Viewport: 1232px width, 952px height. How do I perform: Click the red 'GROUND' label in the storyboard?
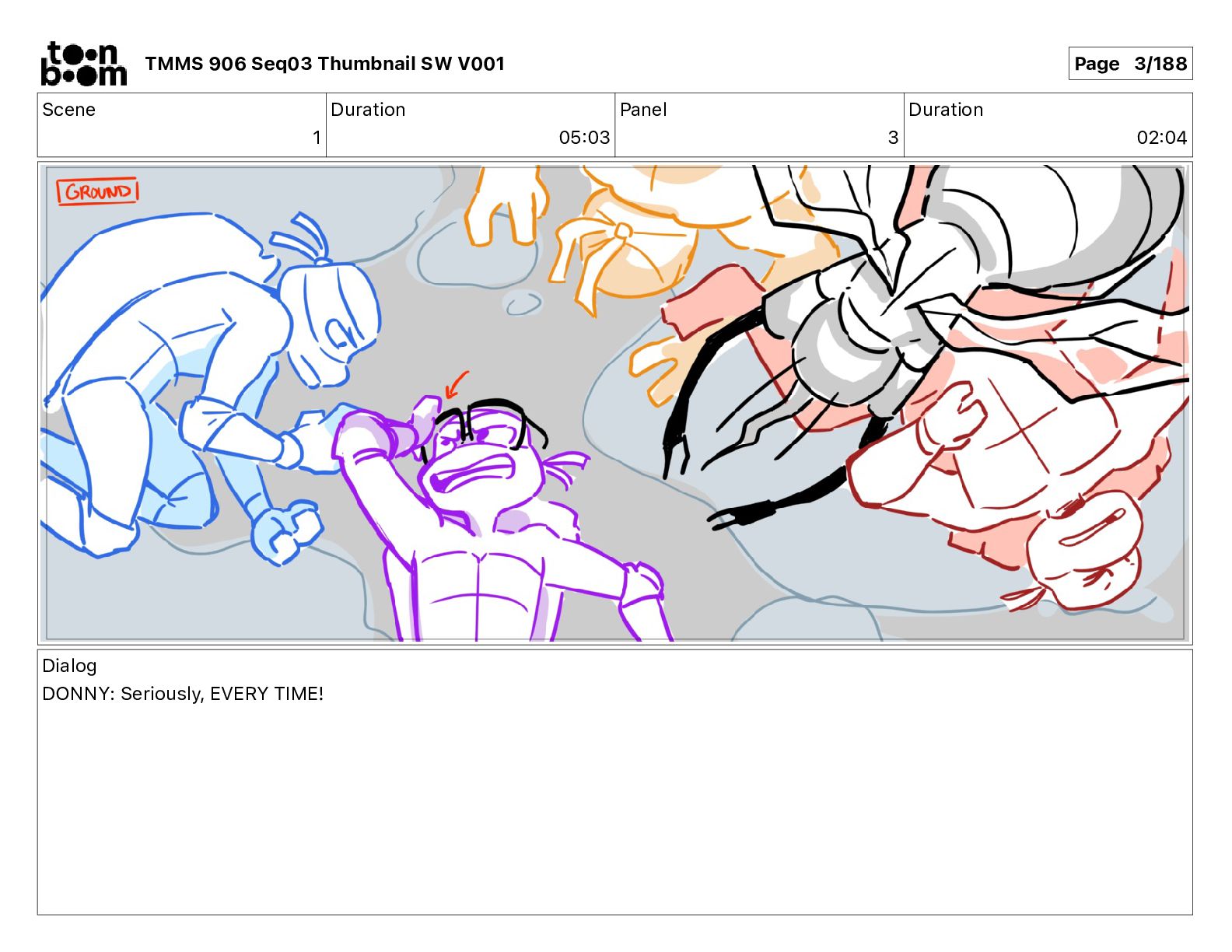tap(98, 191)
